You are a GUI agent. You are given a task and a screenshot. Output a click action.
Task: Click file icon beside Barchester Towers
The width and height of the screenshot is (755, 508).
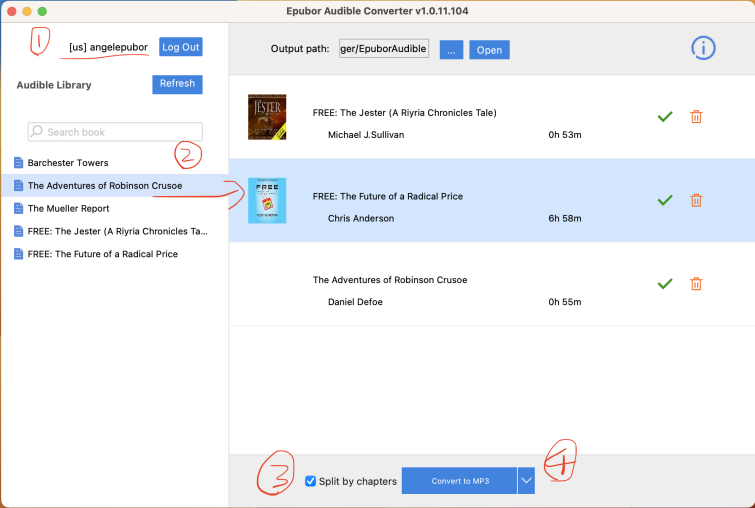(18, 163)
